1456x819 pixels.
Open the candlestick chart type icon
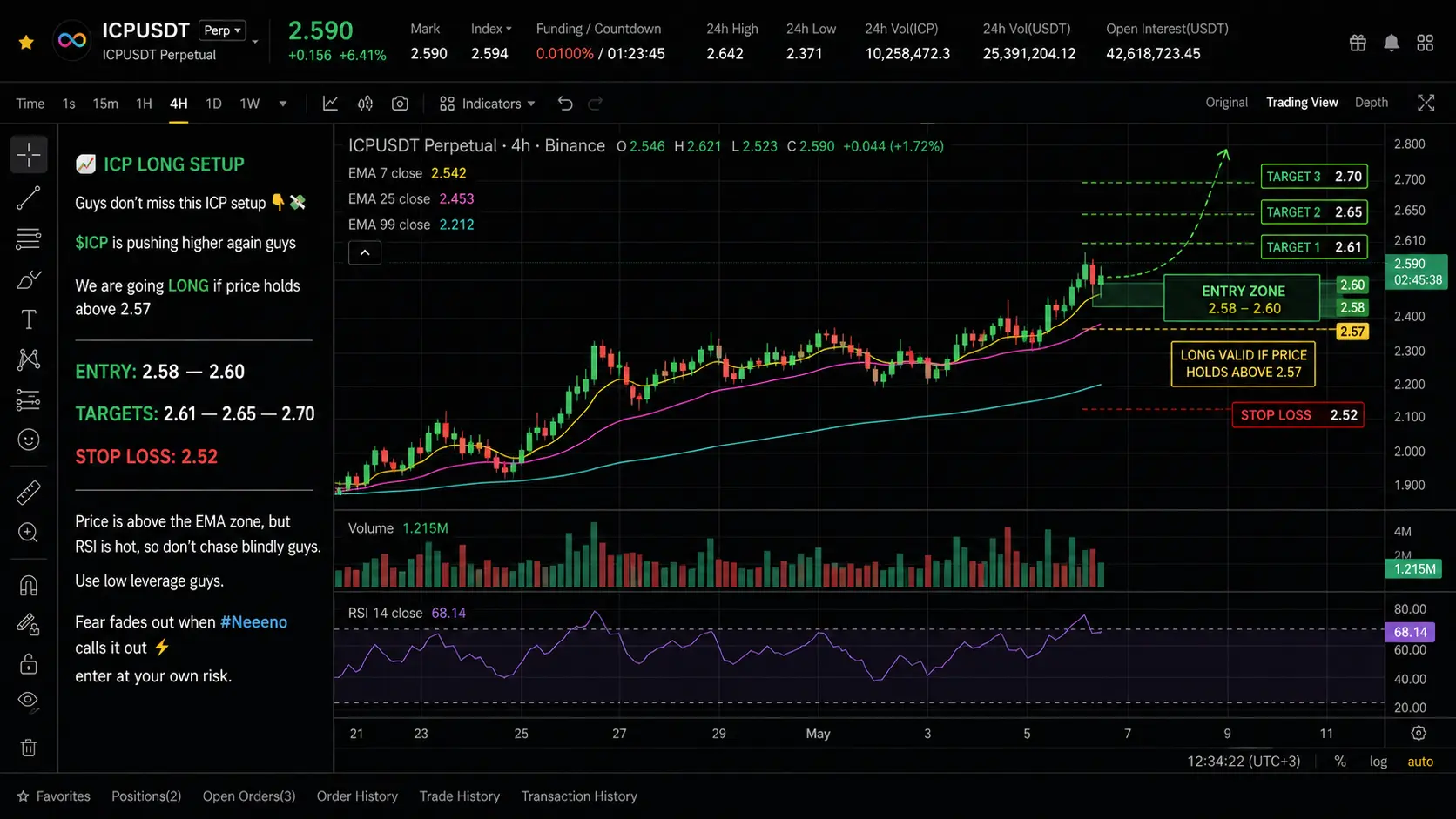click(365, 104)
